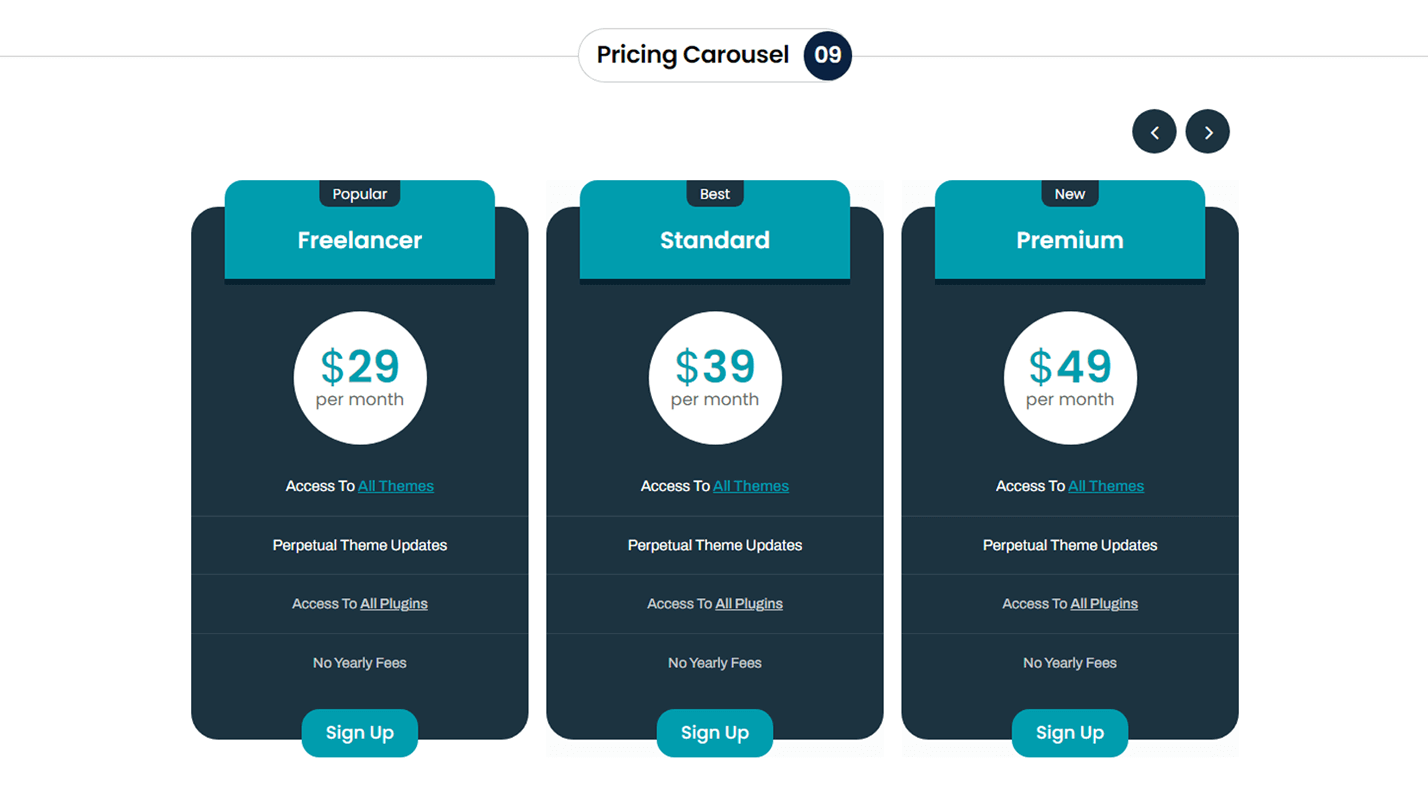Image resolution: width=1428 pixels, height=797 pixels.
Task: Click the next slide arrow button
Action: (x=1207, y=132)
